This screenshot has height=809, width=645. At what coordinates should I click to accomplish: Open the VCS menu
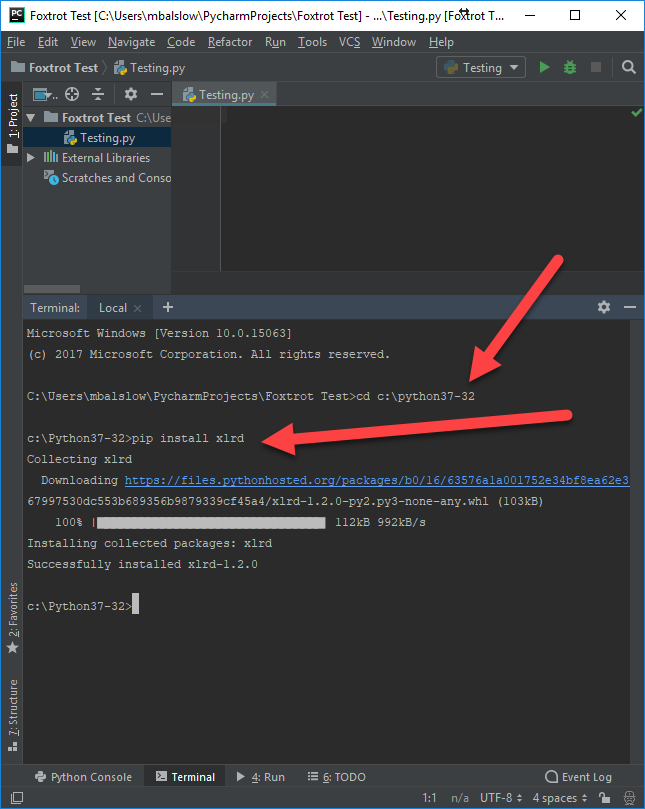pos(349,42)
